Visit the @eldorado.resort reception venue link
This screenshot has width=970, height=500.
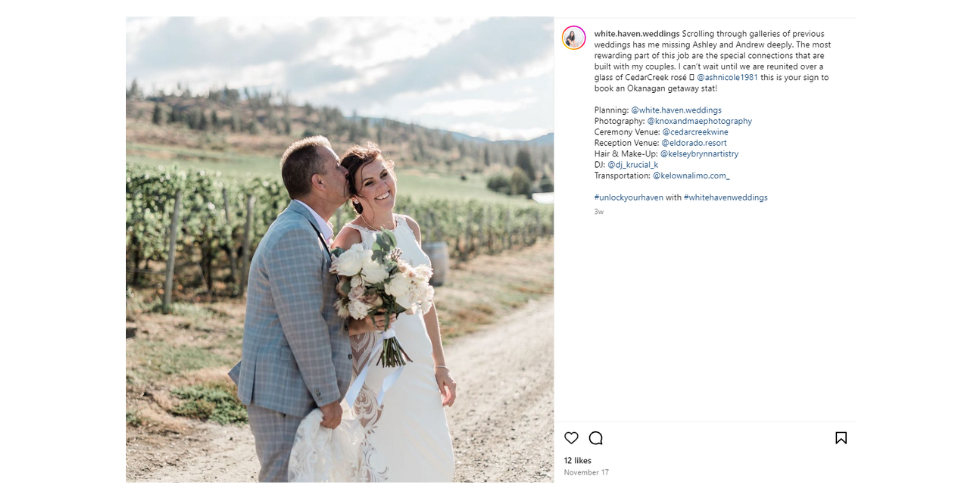point(694,143)
